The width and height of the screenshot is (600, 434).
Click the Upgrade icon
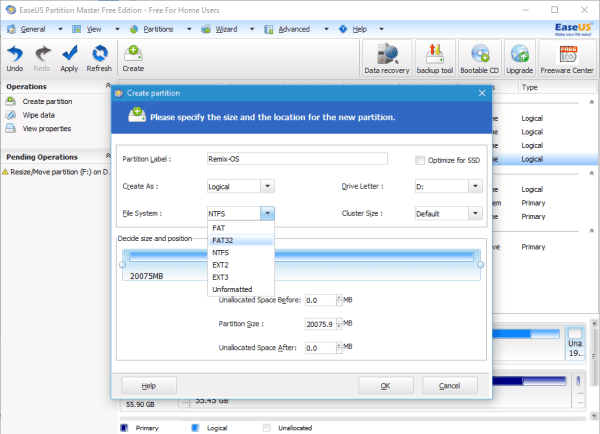point(520,58)
